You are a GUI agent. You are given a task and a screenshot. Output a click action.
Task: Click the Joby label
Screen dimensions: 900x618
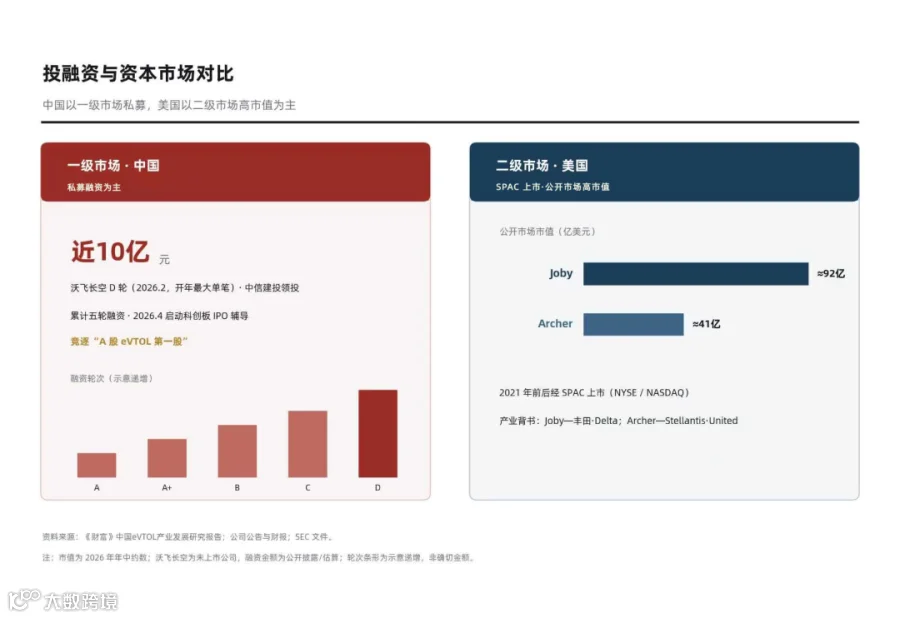click(x=561, y=273)
